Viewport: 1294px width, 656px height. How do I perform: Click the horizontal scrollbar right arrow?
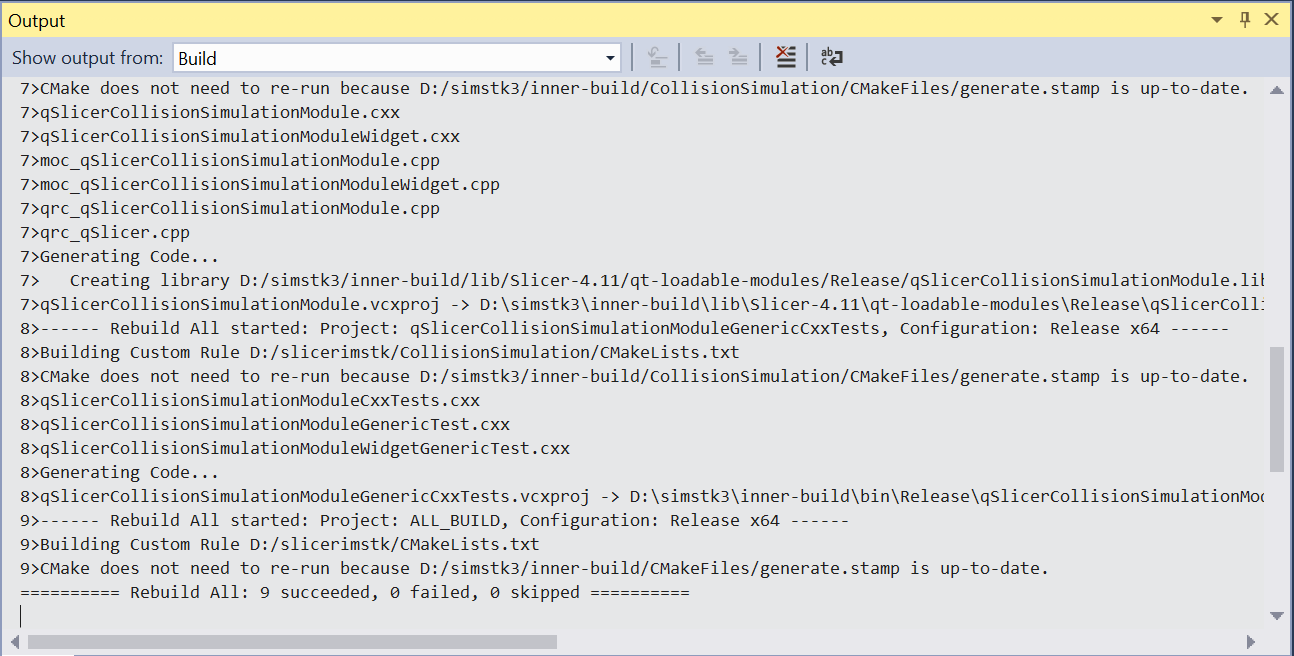[x=1250, y=641]
